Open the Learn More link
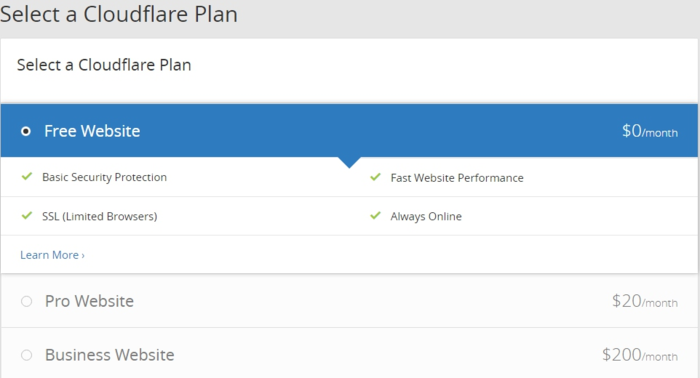The width and height of the screenshot is (700, 378). click(x=52, y=255)
